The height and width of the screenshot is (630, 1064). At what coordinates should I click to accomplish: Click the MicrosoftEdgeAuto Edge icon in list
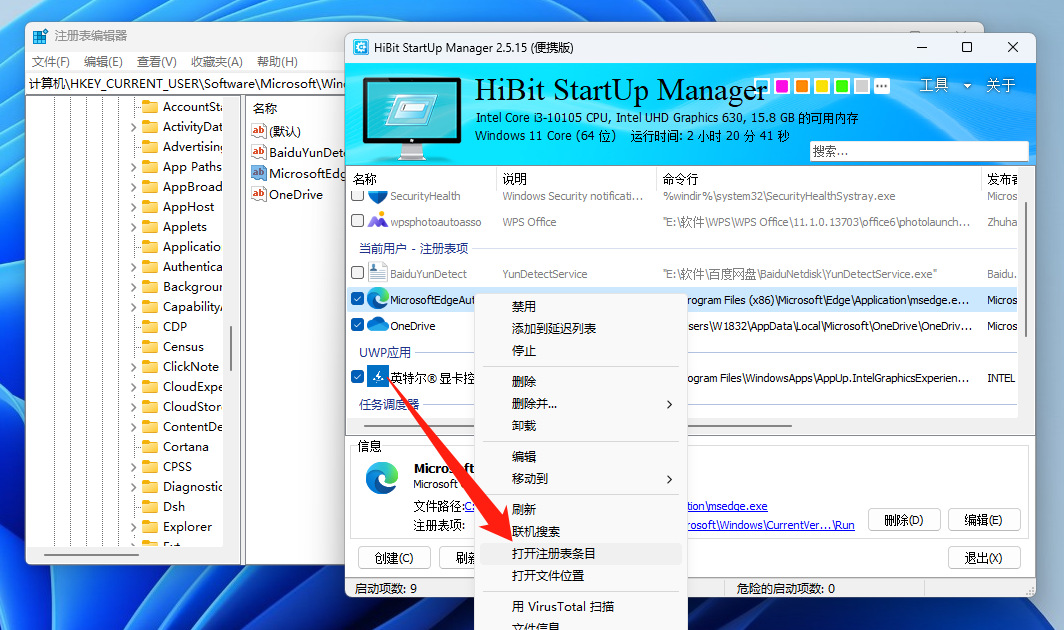pos(377,299)
